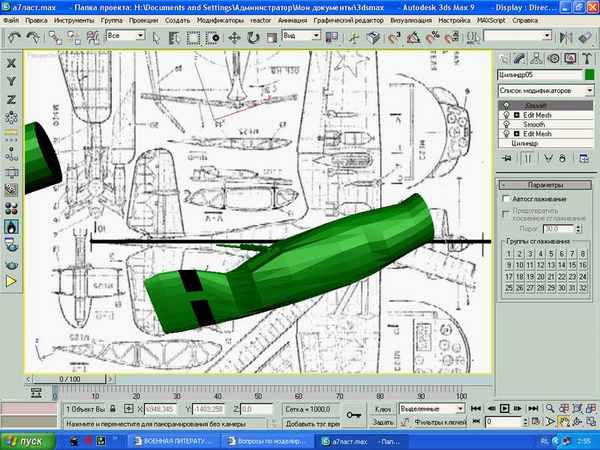Go to end frame button

click(x=533, y=409)
